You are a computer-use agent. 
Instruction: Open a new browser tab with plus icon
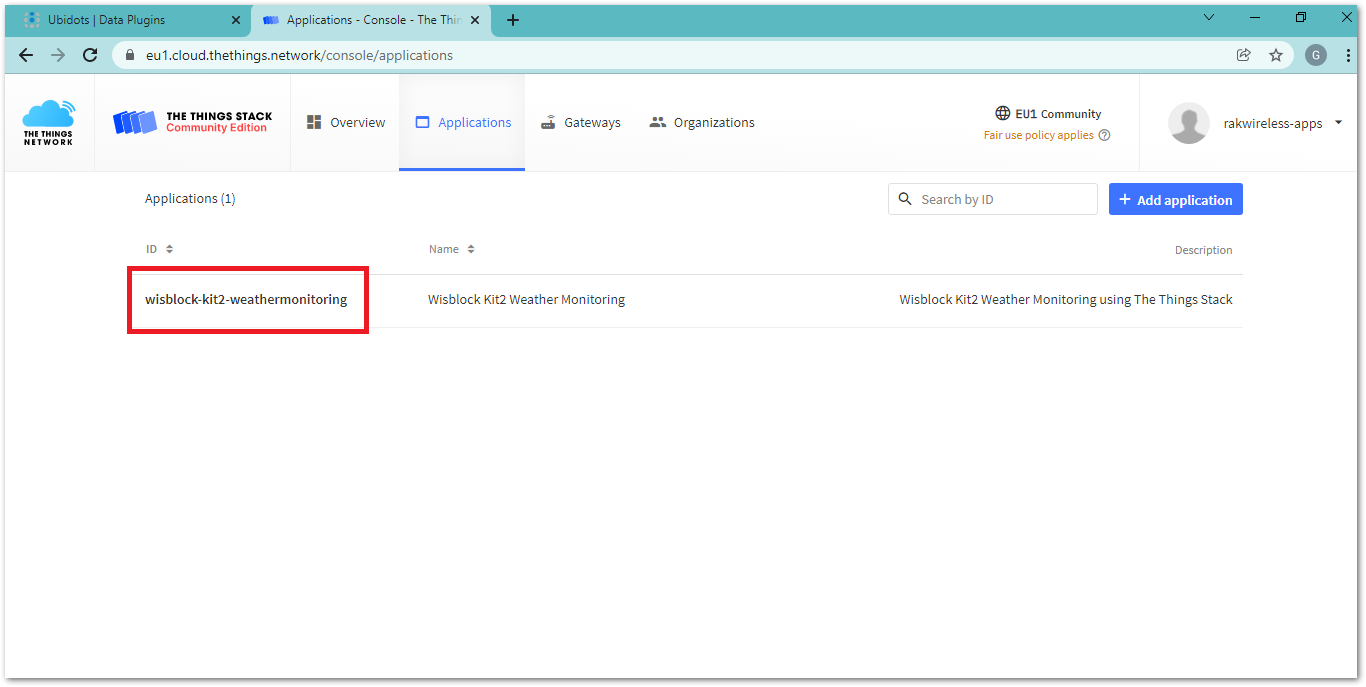point(512,20)
